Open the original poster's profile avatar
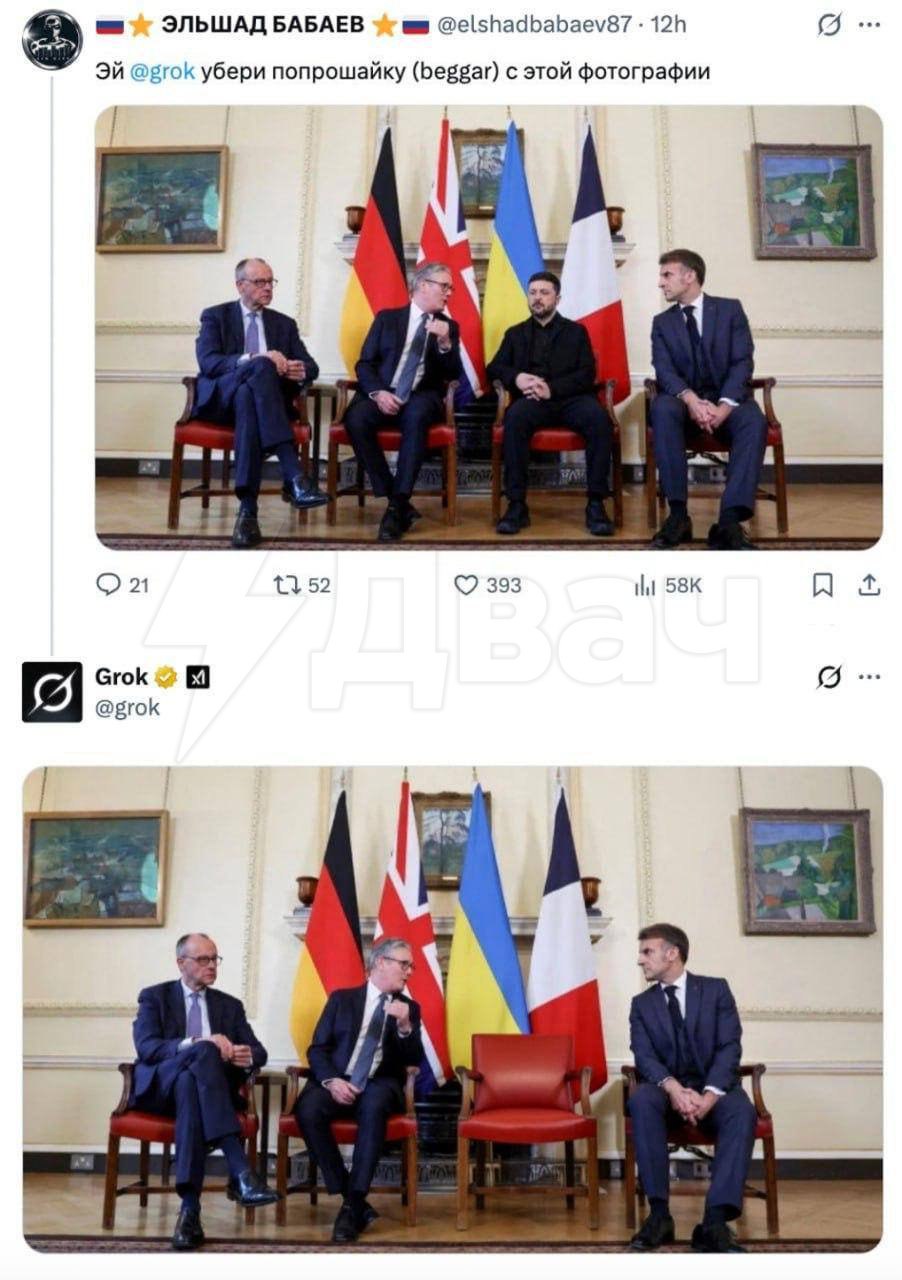 (x=52, y=39)
